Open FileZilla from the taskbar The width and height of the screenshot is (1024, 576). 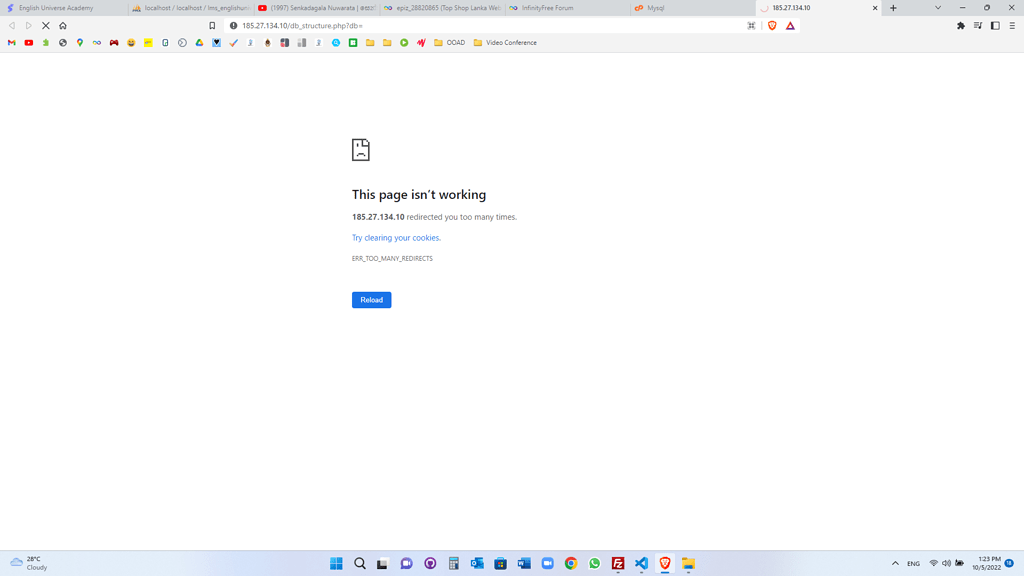[618, 563]
